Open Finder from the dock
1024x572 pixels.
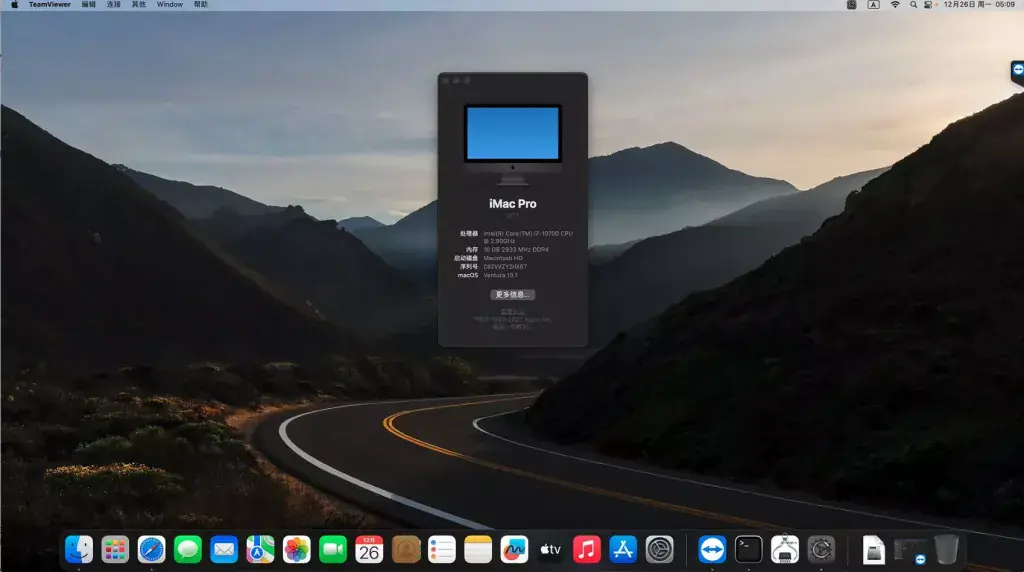coord(79,549)
